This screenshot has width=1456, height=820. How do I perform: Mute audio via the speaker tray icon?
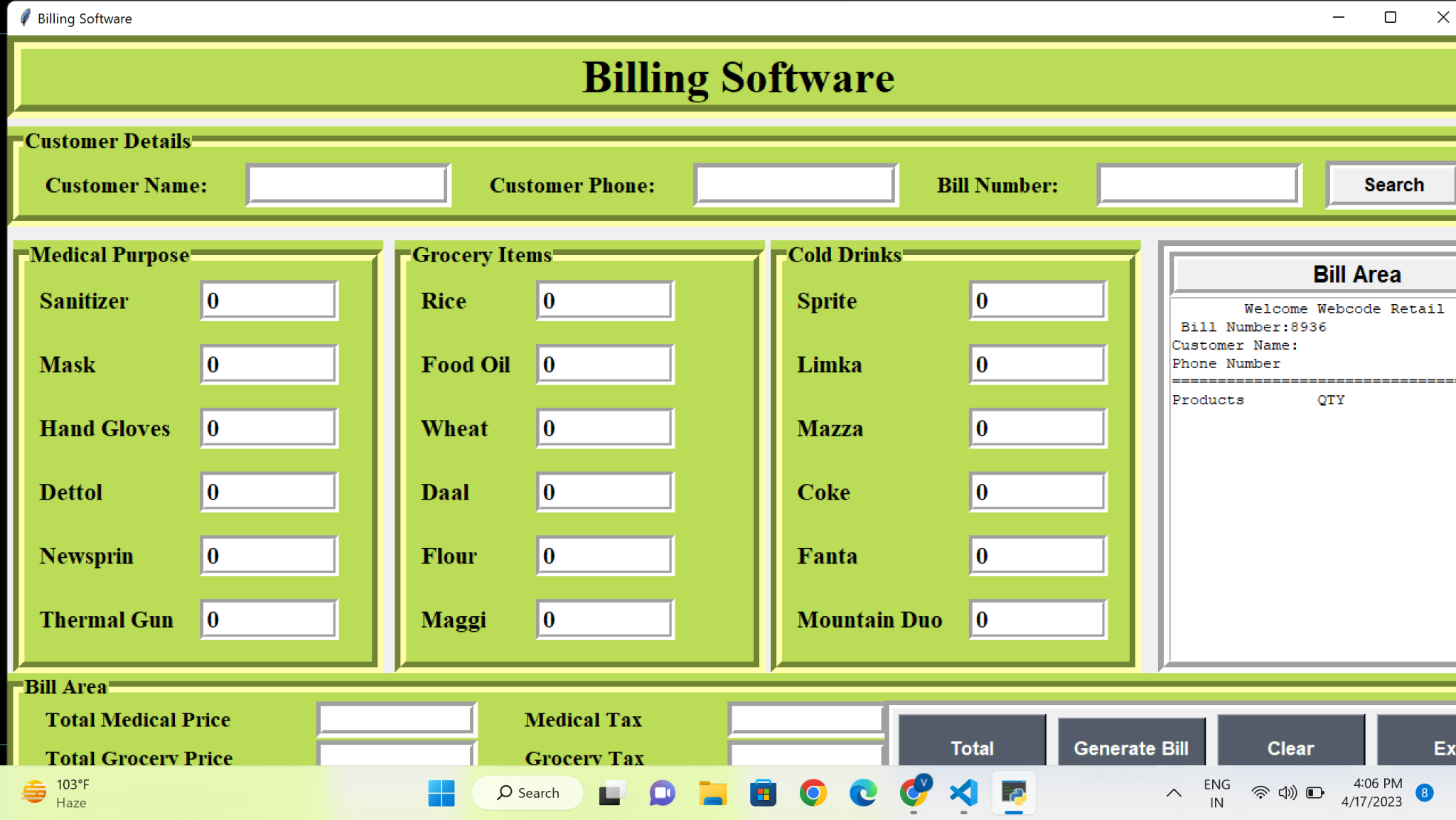click(x=1287, y=792)
